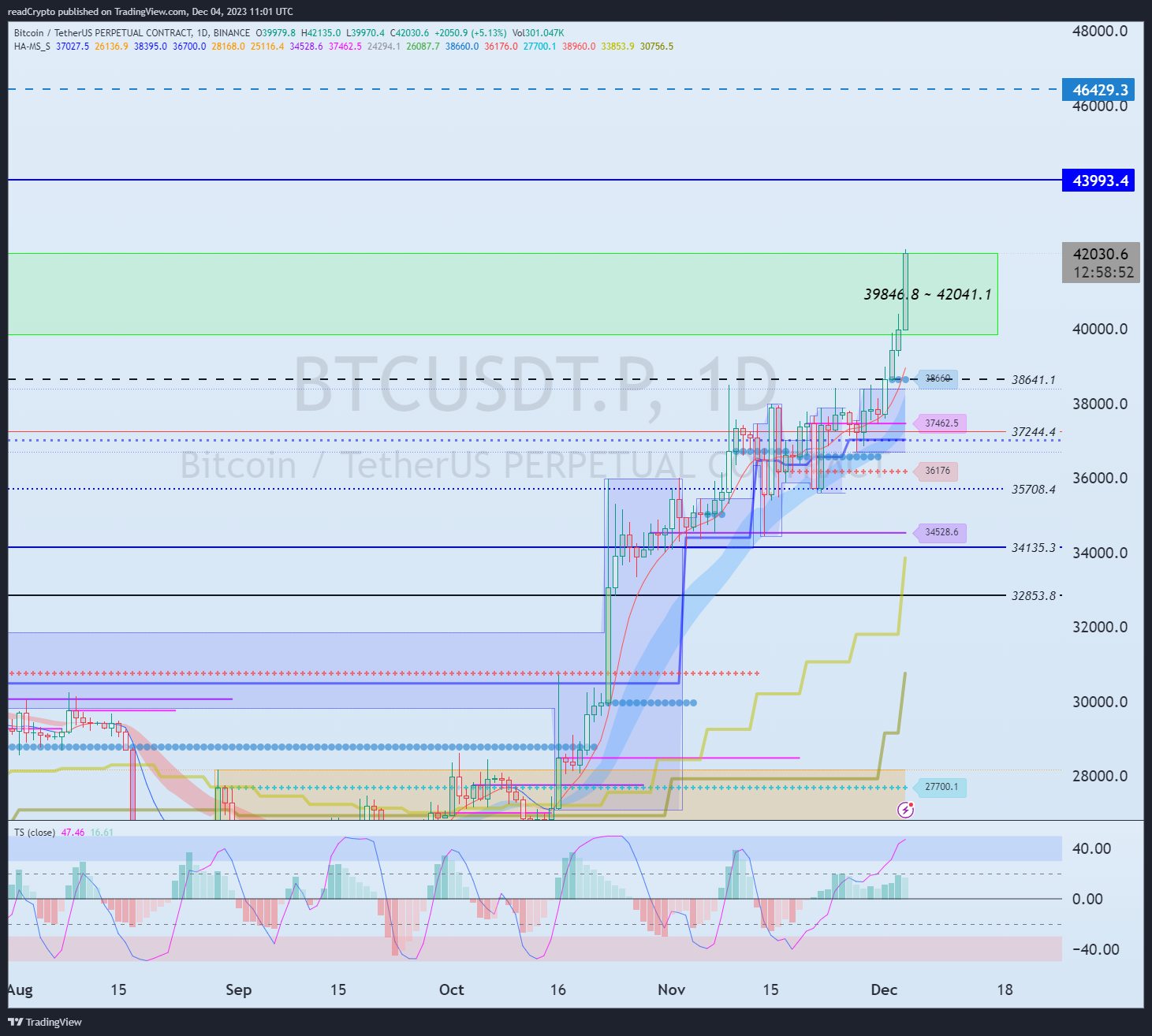This screenshot has height=1036, width=1152.
Task: Click the bar countdown 12:58:52
Action: coord(1103,273)
